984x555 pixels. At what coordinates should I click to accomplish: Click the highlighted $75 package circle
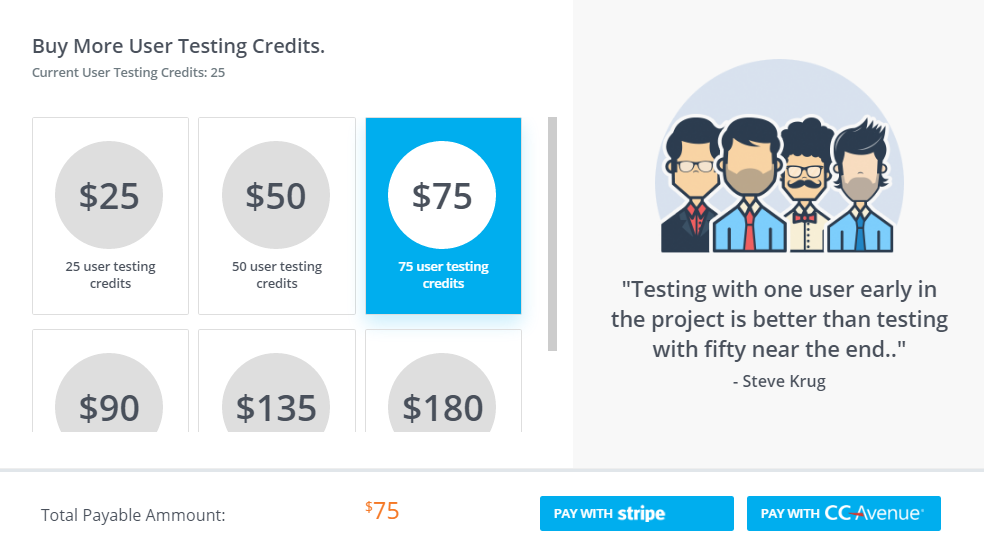442,195
